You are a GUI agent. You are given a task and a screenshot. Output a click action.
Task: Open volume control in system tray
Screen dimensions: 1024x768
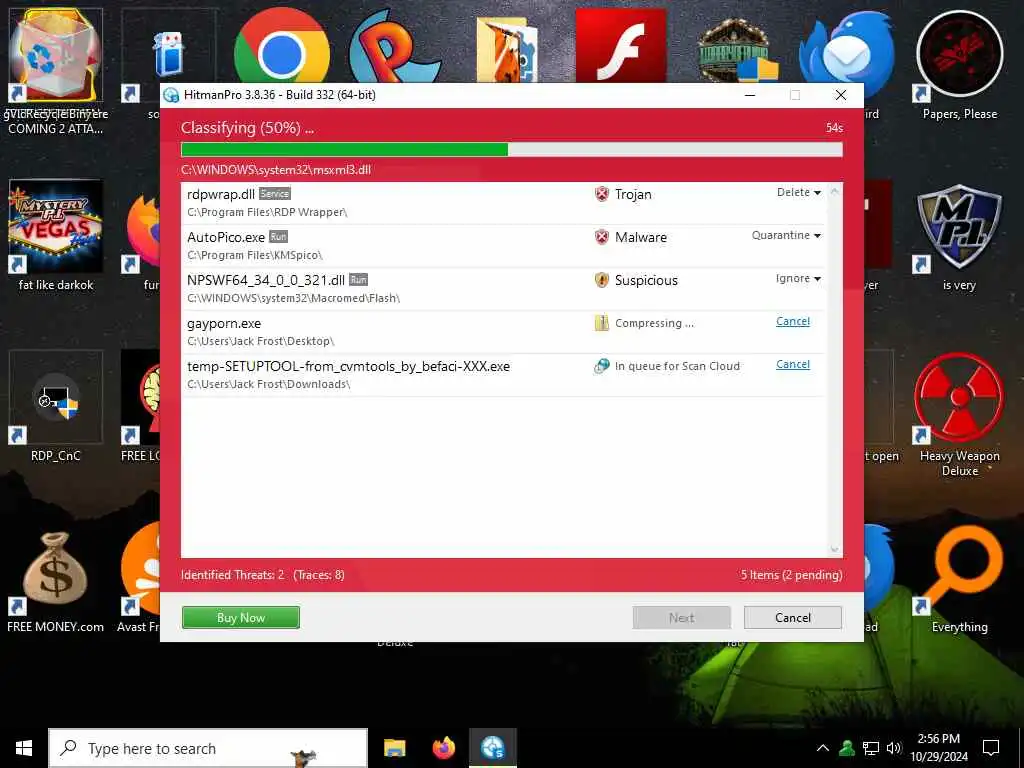[894, 748]
